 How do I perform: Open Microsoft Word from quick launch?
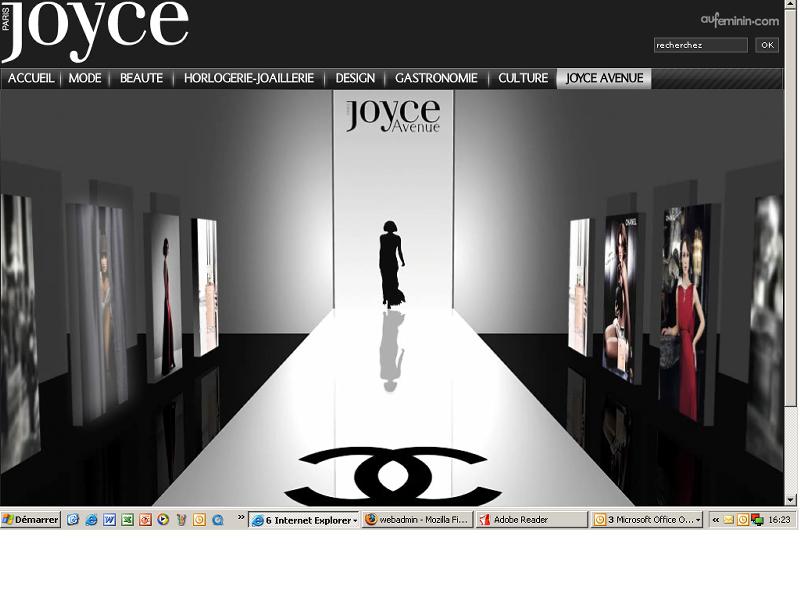point(109,520)
